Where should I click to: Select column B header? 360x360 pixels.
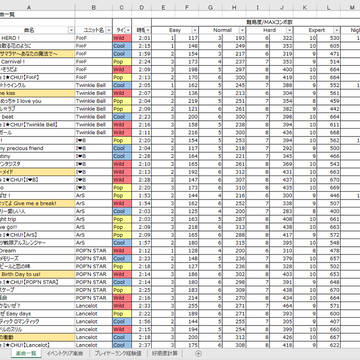point(94,7)
